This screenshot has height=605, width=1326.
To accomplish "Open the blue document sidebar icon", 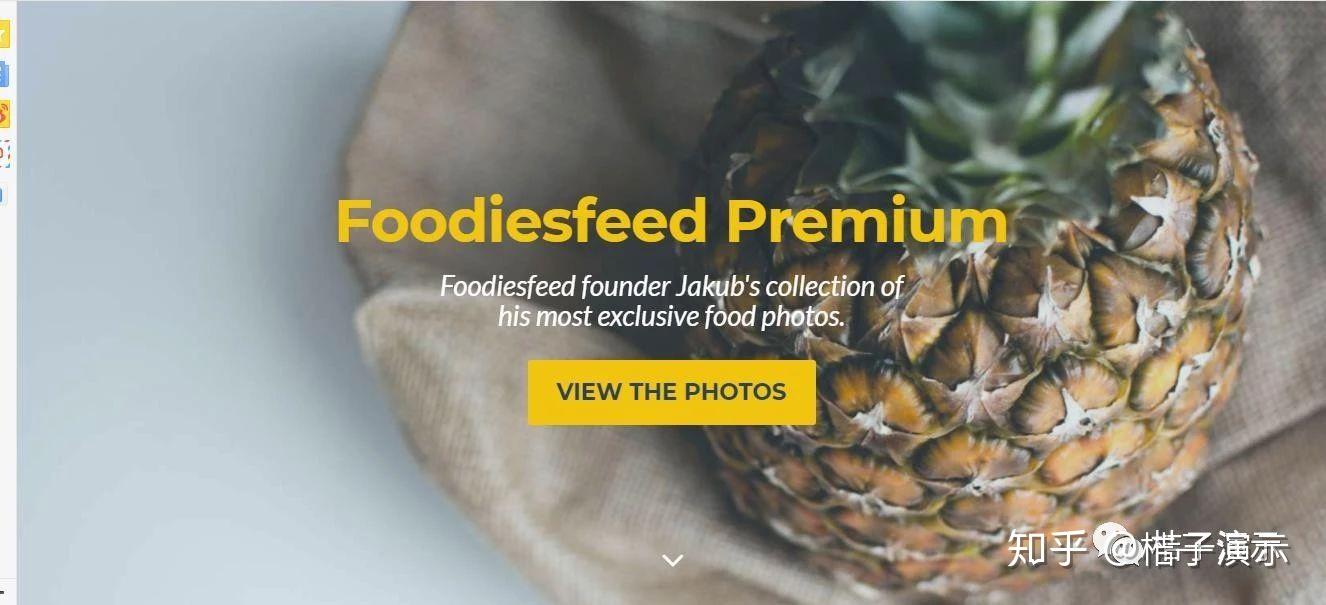I will pyautogui.click(x=4, y=74).
